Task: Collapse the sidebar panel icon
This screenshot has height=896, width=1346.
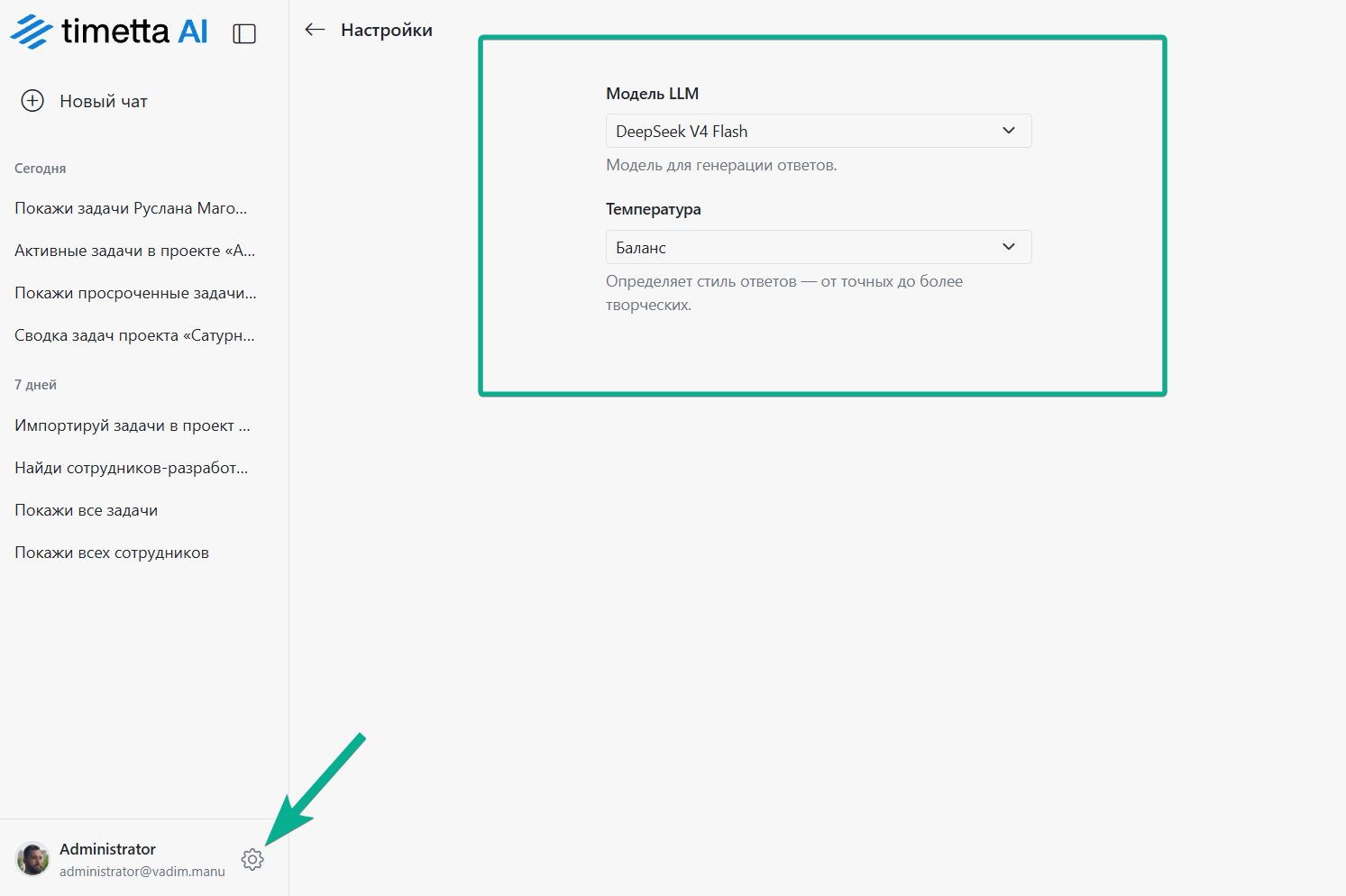Action: pyautogui.click(x=244, y=33)
